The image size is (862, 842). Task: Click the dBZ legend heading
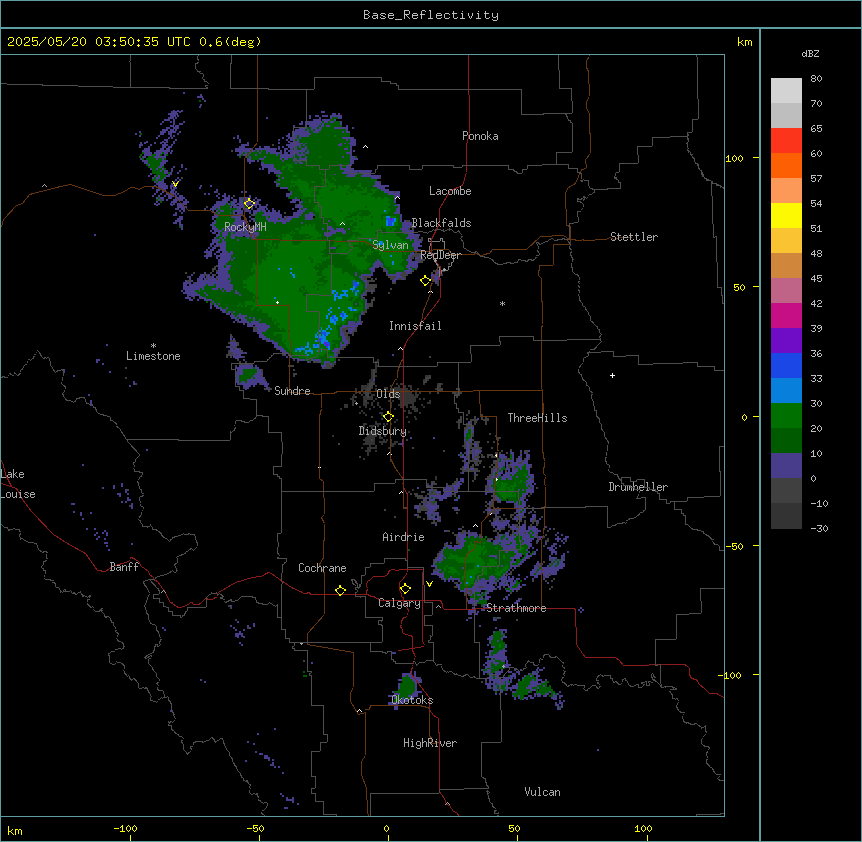click(x=810, y=53)
